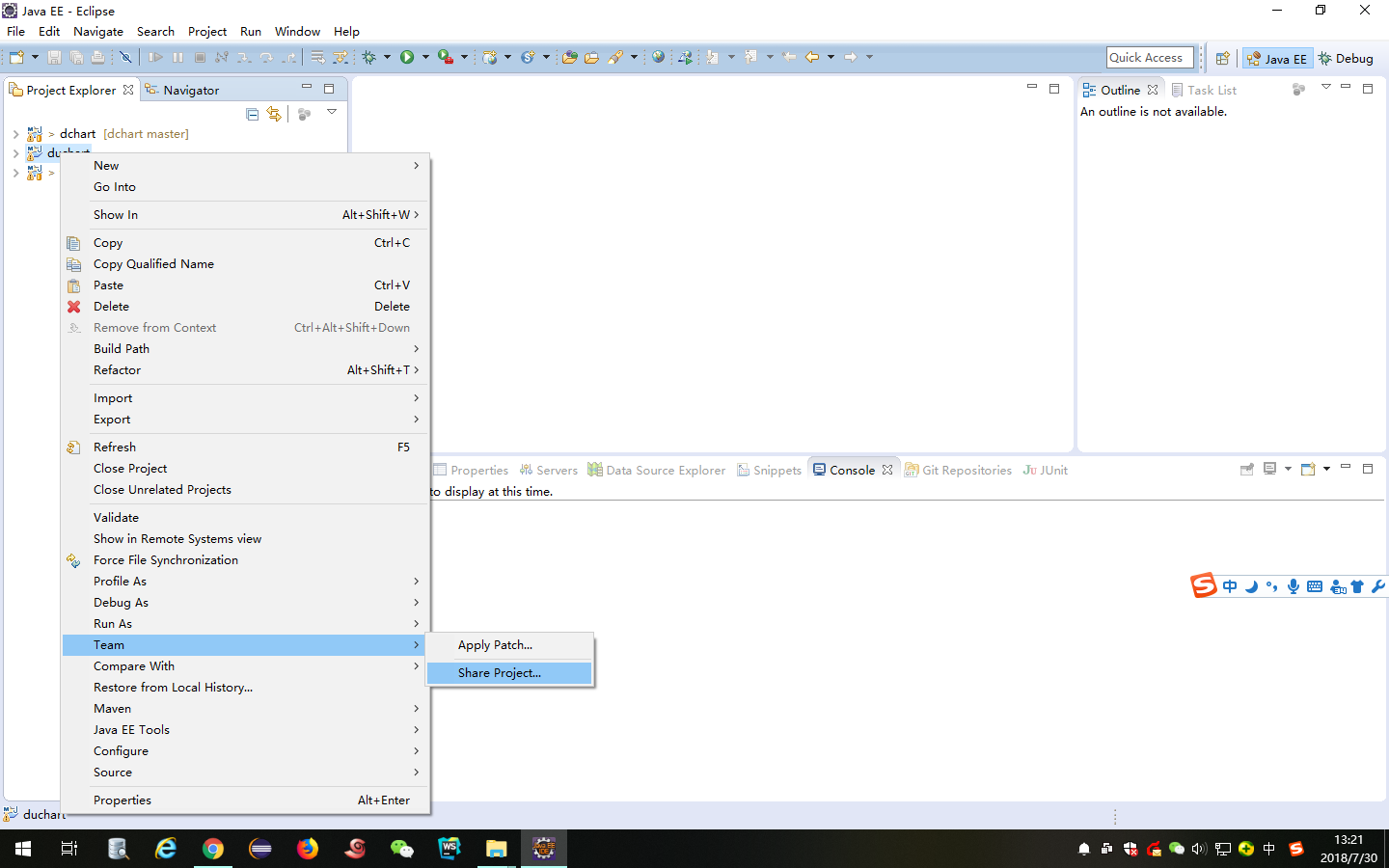The height and width of the screenshot is (868, 1389).
Task: Click the Sogou input method logo
Action: [x=1204, y=585]
